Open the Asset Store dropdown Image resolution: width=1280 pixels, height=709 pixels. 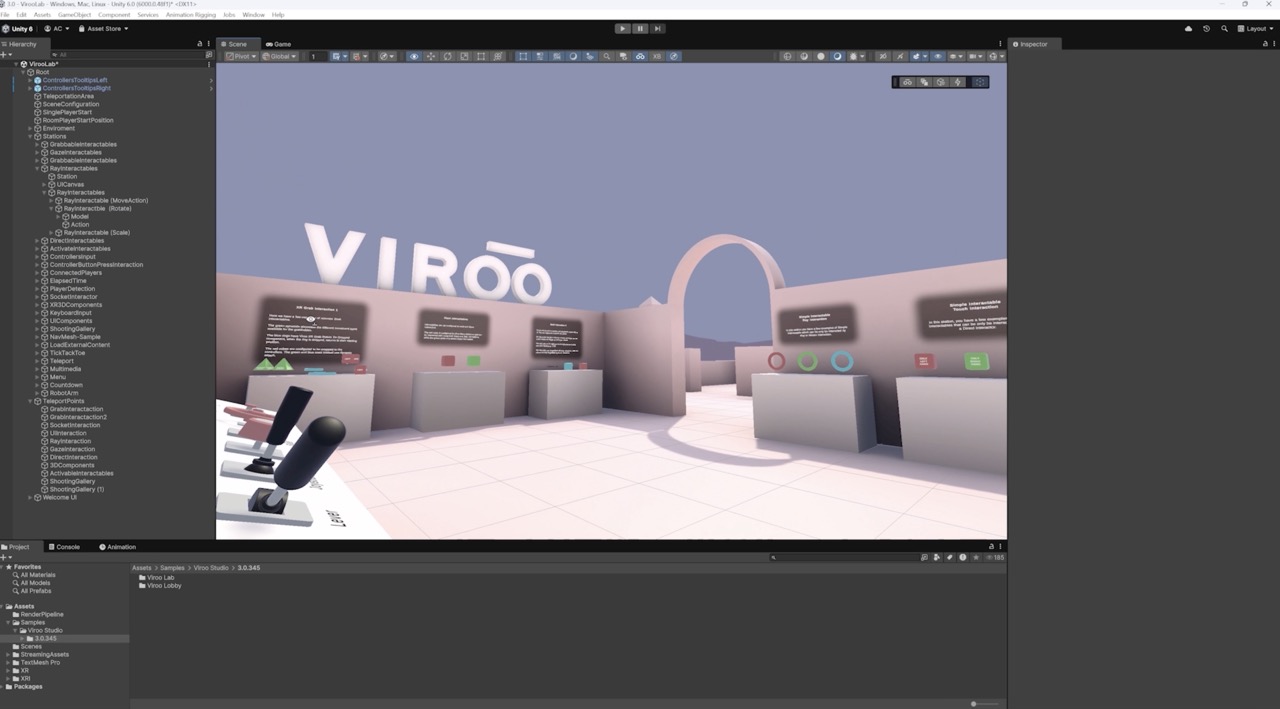(103, 28)
